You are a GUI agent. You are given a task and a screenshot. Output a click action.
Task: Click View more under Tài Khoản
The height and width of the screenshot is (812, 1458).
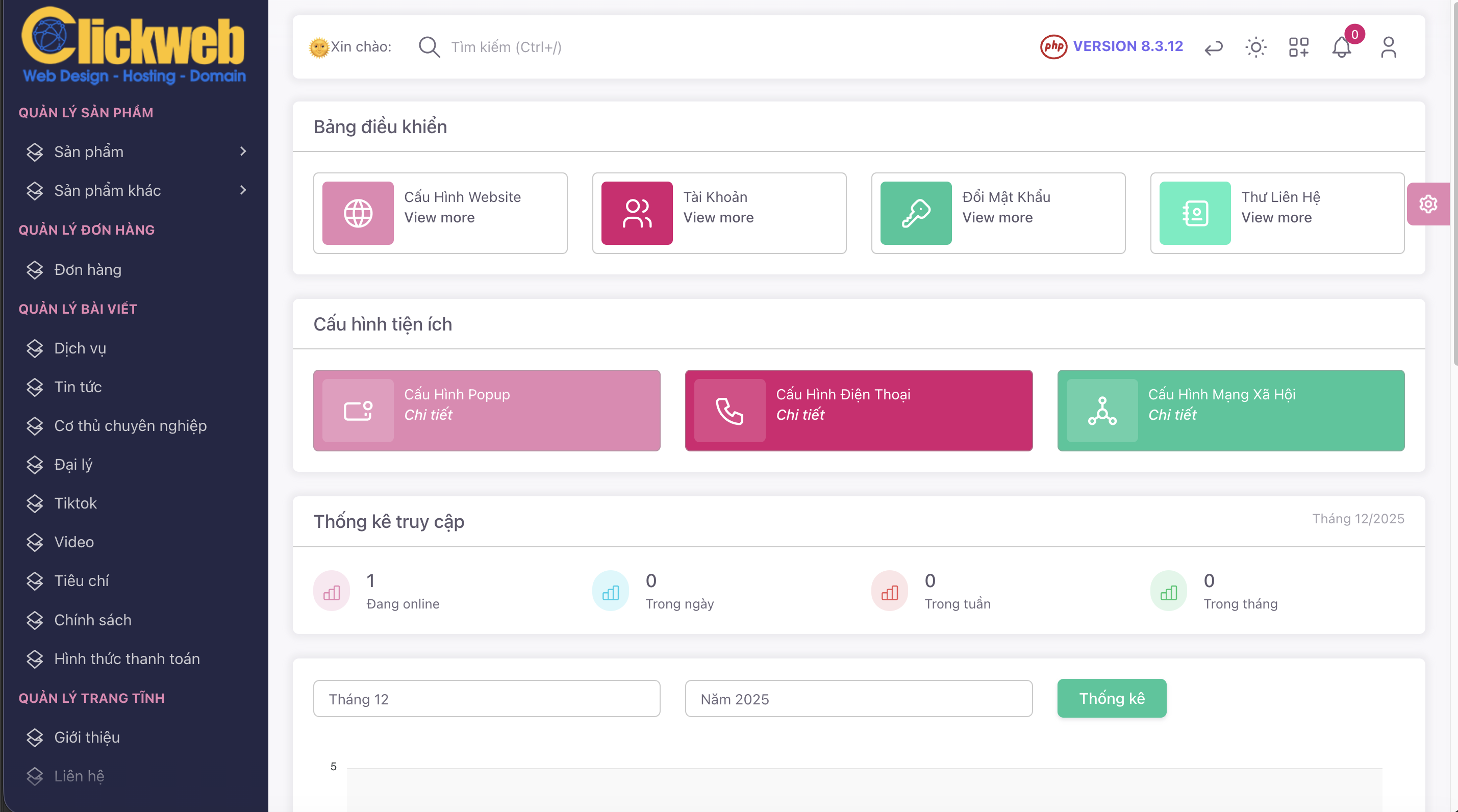pos(718,217)
